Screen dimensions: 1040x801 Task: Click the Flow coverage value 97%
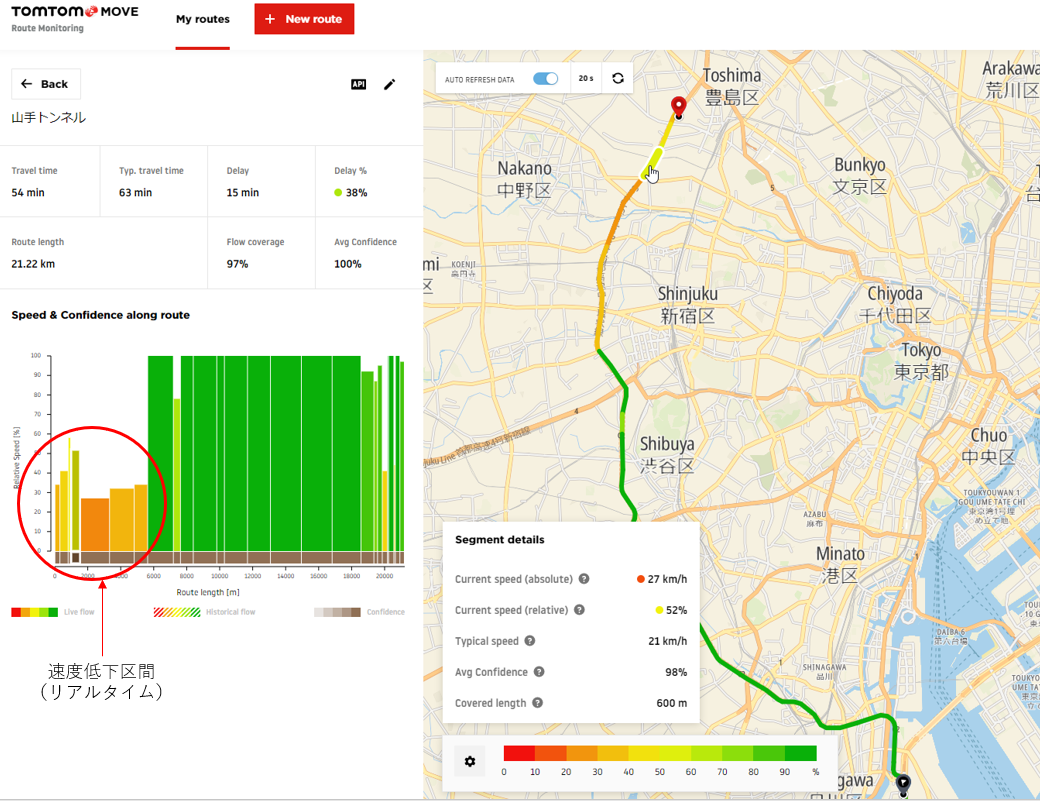tap(237, 264)
